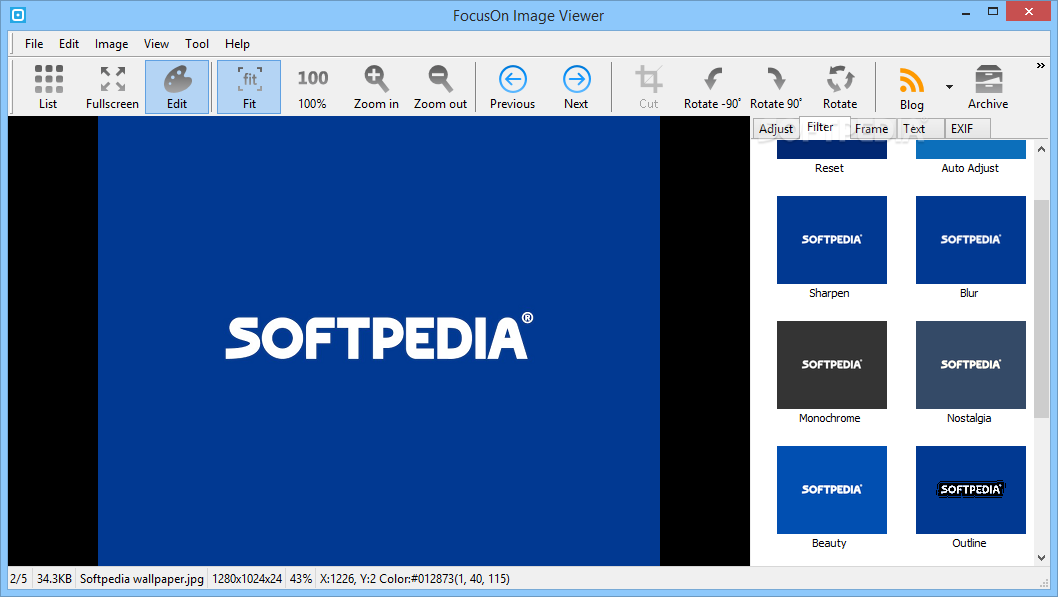Screen dimensions: 1058x597
Task: Apply the Blur filter
Action: pyautogui.click(x=970, y=239)
